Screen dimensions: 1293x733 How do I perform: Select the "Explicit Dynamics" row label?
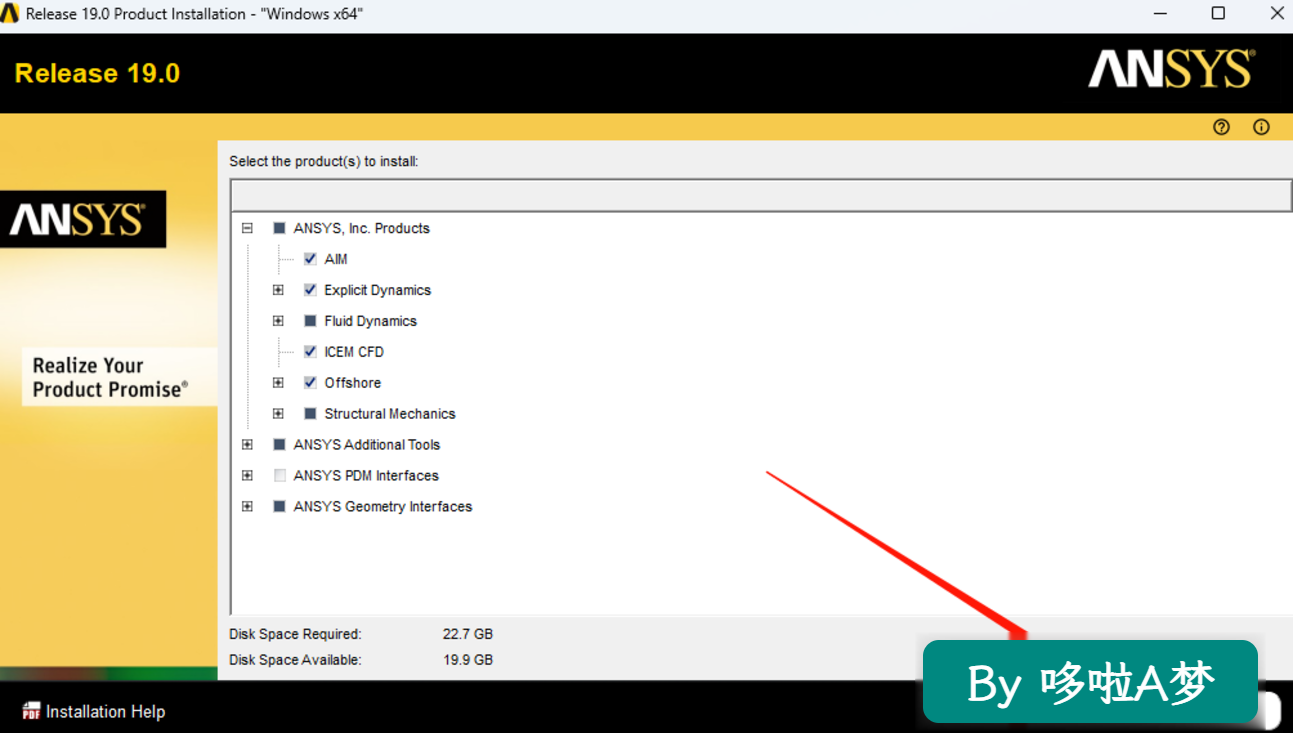click(x=378, y=290)
